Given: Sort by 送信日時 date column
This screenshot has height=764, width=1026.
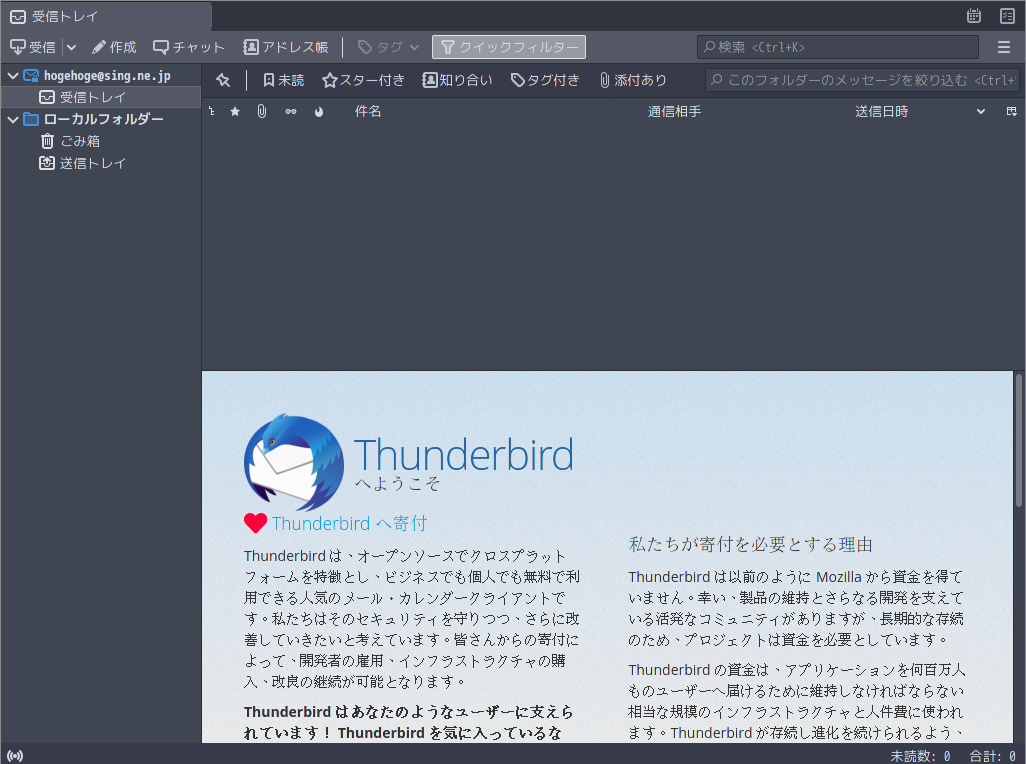Looking at the screenshot, I should coord(881,112).
